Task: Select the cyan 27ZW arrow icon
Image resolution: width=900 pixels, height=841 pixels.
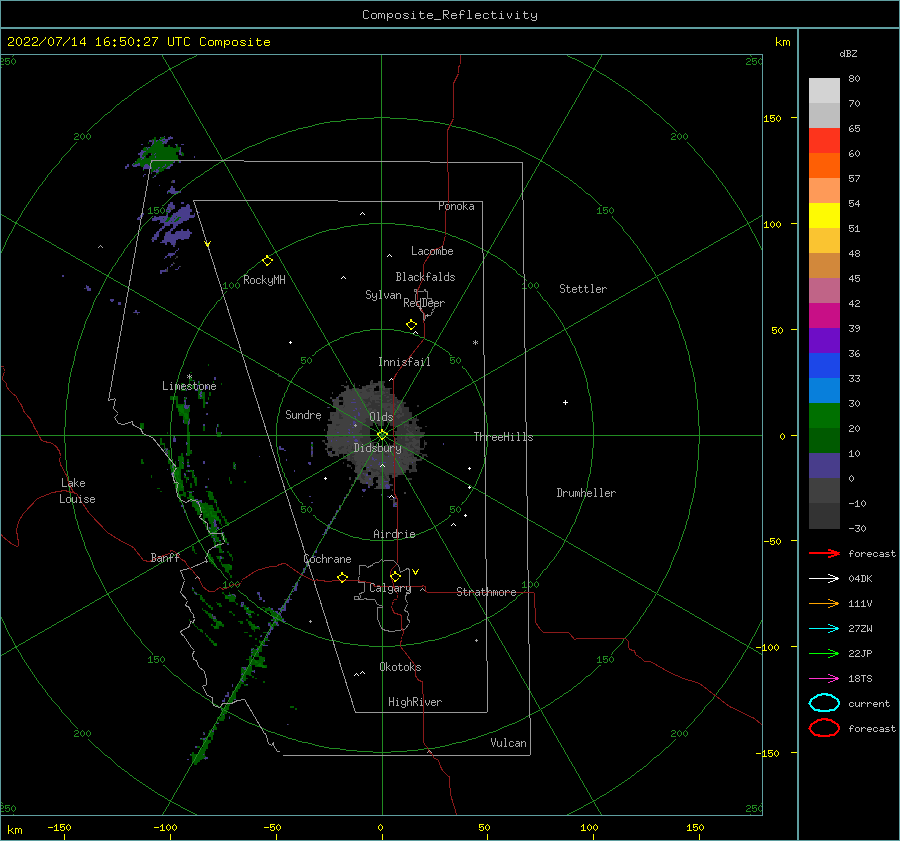Action: click(824, 629)
